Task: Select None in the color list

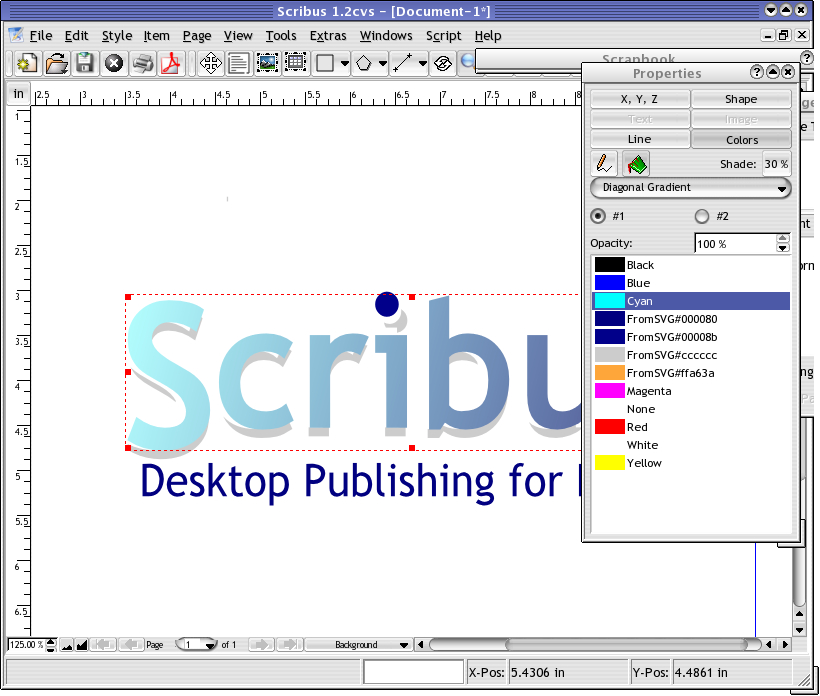Action: 691,409
